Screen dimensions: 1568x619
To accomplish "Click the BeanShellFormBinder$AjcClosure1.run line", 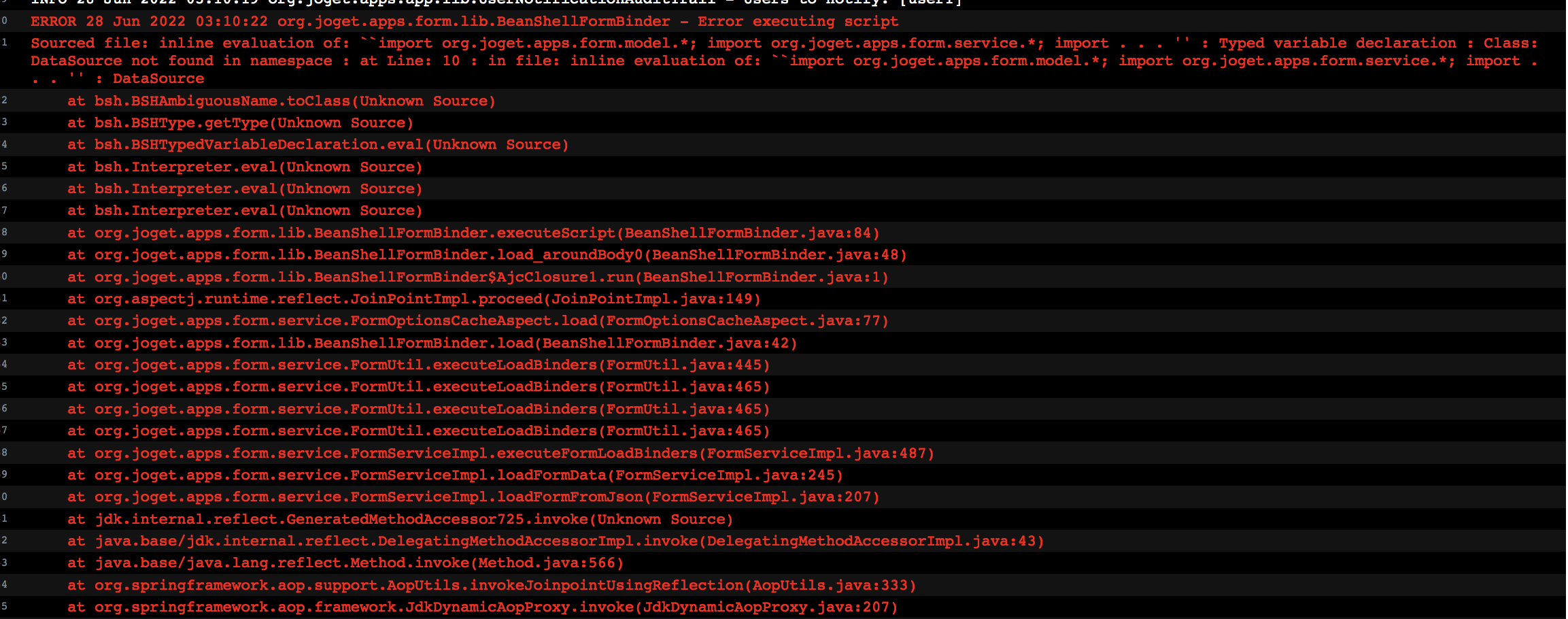I will [477, 277].
